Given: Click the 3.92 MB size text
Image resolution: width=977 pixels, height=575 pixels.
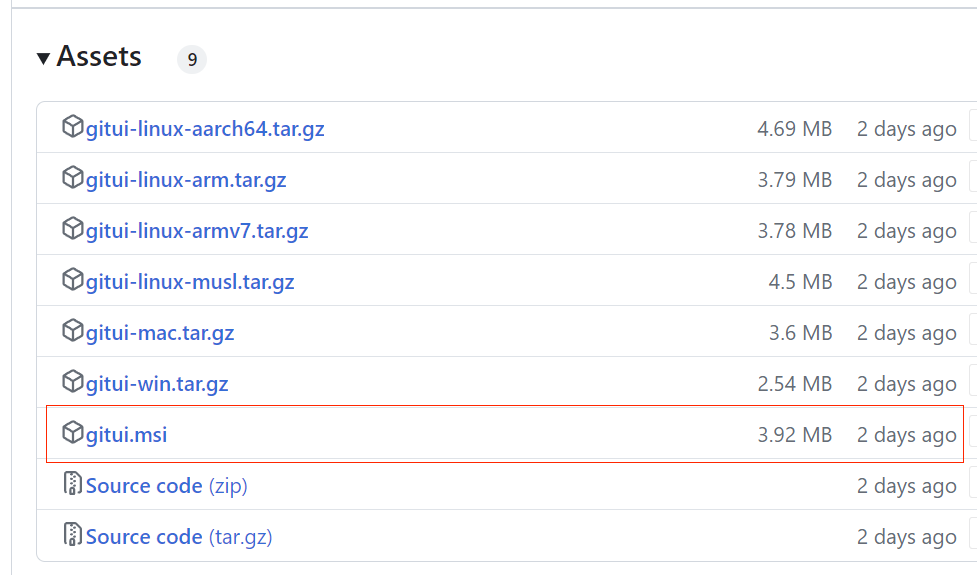Looking at the screenshot, I should coord(794,435).
